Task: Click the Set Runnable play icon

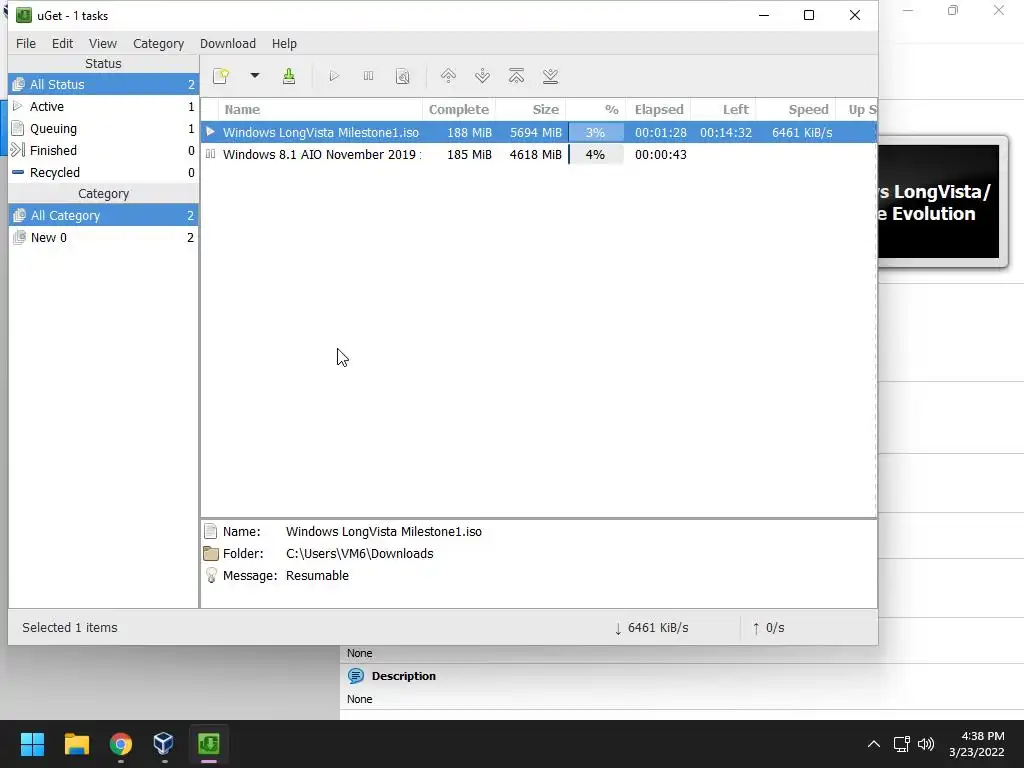Action: click(334, 76)
